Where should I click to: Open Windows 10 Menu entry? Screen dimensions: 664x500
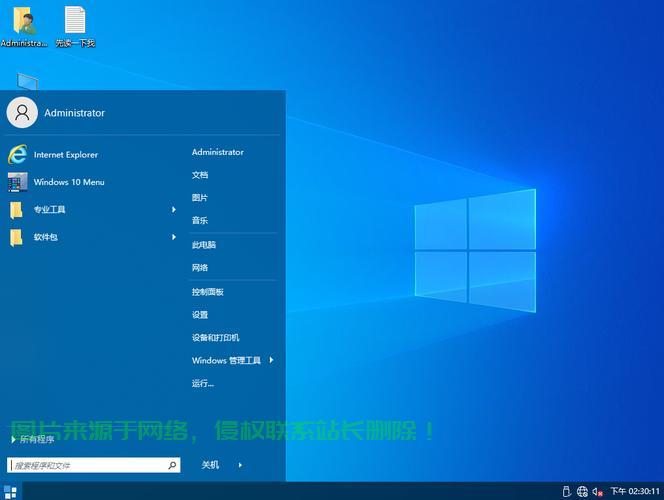(x=56, y=182)
